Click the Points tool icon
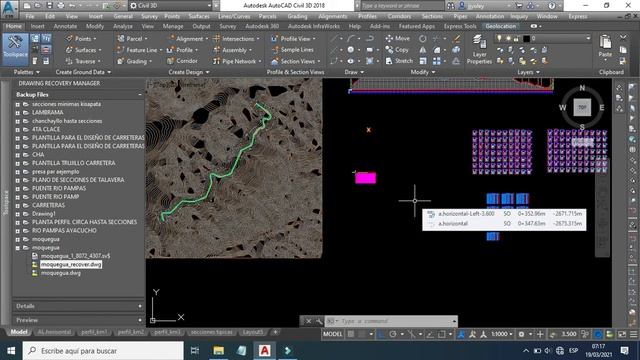The width and height of the screenshot is (640, 360). click(x=69, y=39)
